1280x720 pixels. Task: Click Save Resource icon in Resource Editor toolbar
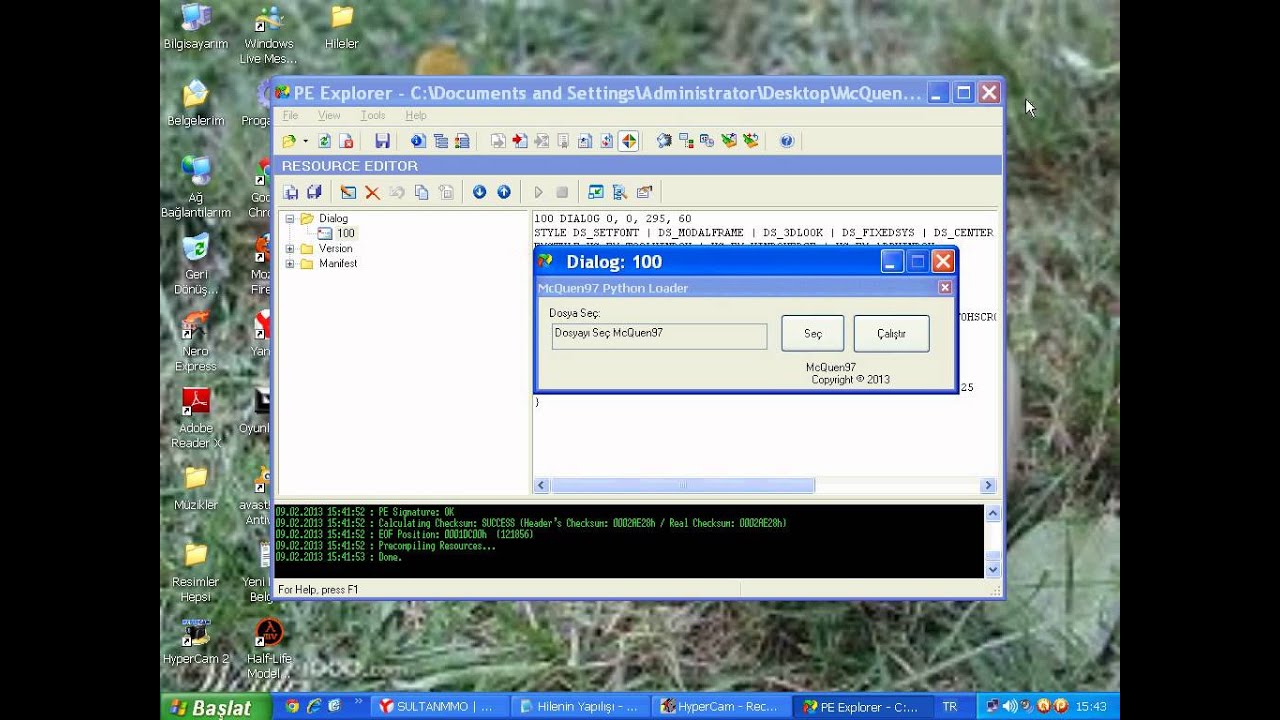point(291,192)
